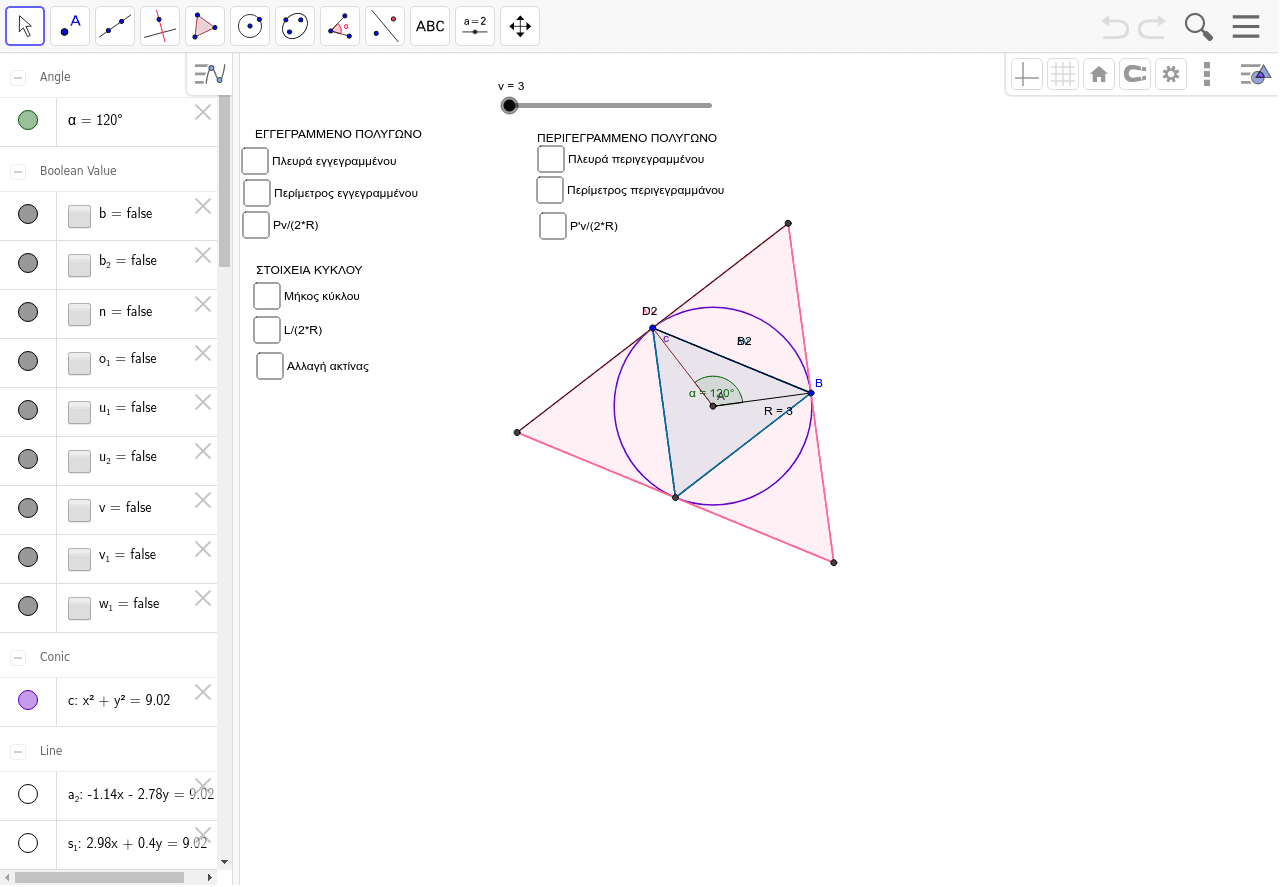The width and height of the screenshot is (1280, 887).
Task: Select the Polygon tool
Action: (x=205, y=26)
